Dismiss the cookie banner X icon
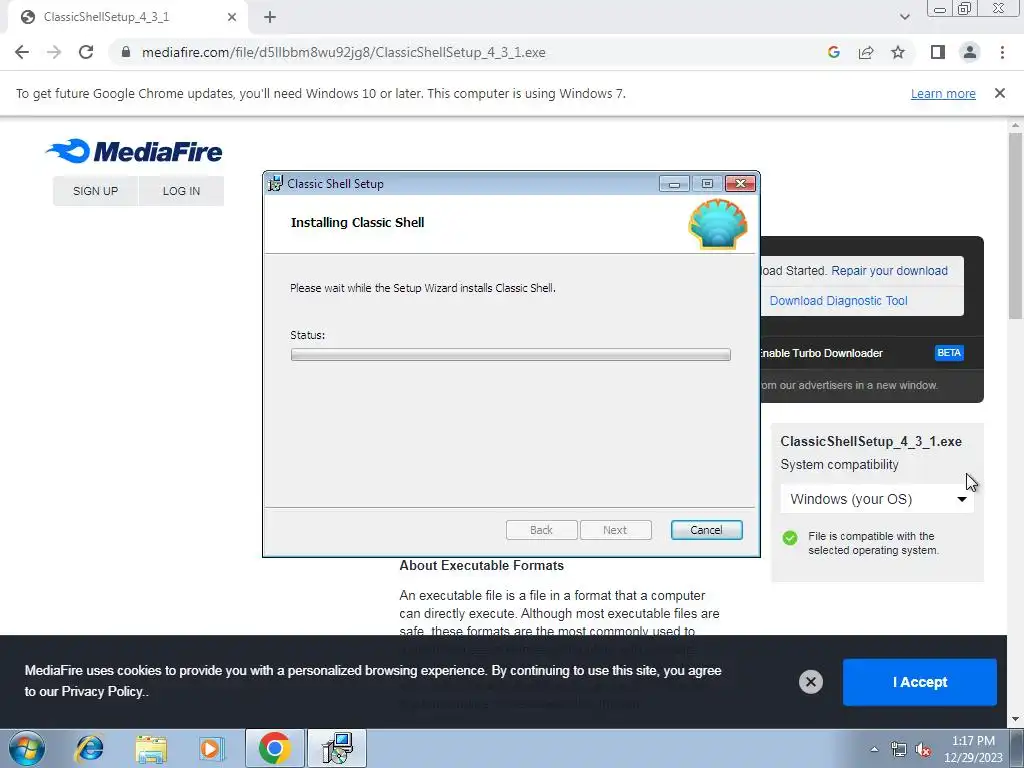Viewport: 1024px width, 768px height. pyautogui.click(x=810, y=682)
